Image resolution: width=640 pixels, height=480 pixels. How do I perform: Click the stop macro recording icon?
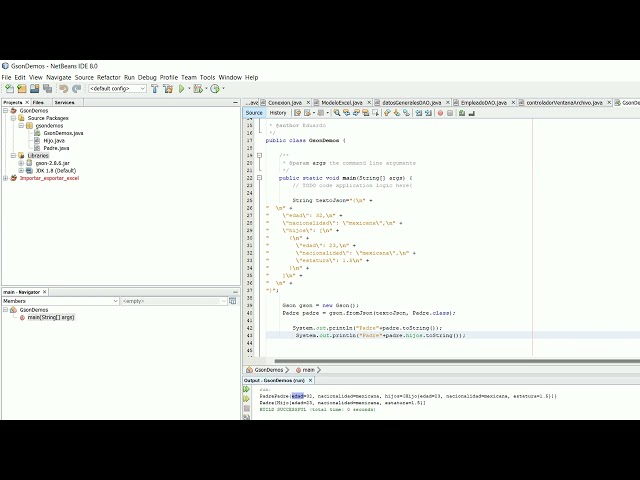(450, 113)
